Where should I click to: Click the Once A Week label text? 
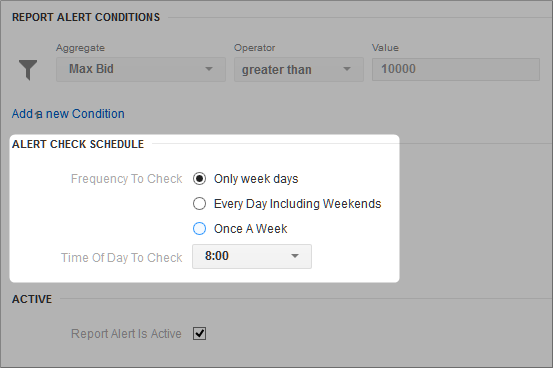[x=250, y=229]
